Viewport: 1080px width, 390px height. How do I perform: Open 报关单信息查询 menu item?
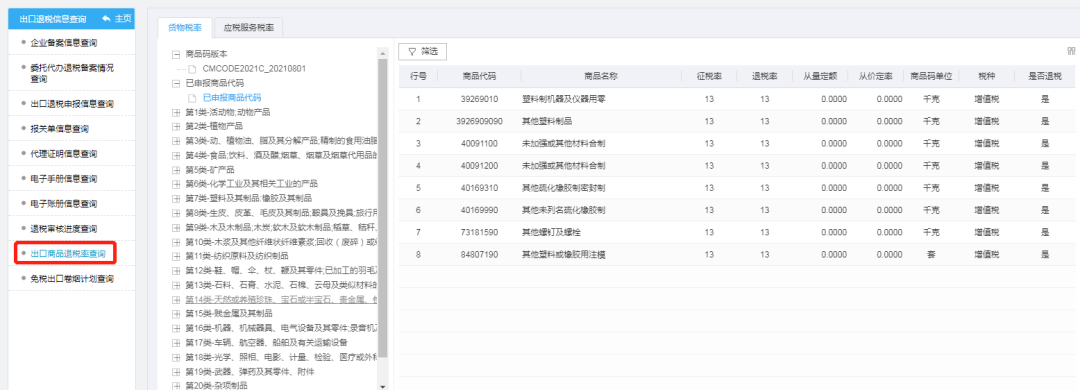pyautogui.click(x=59, y=129)
